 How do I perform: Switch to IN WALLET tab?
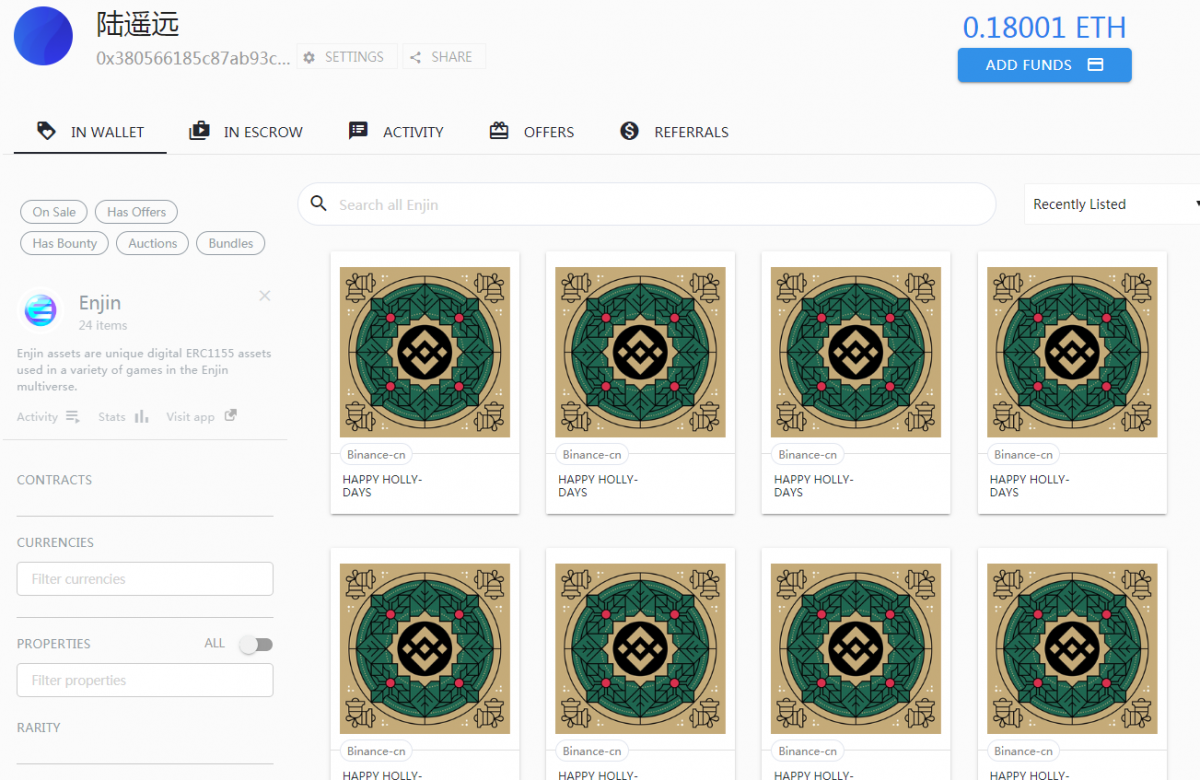point(90,131)
